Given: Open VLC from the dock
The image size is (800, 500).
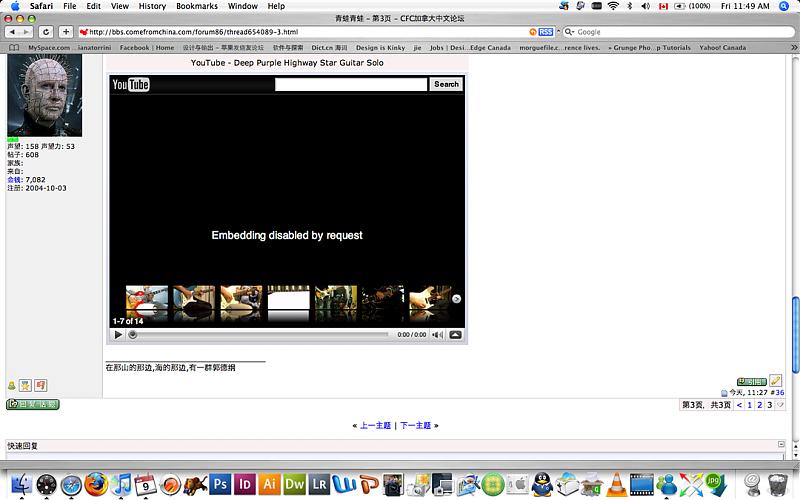Looking at the screenshot, I should [616, 484].
